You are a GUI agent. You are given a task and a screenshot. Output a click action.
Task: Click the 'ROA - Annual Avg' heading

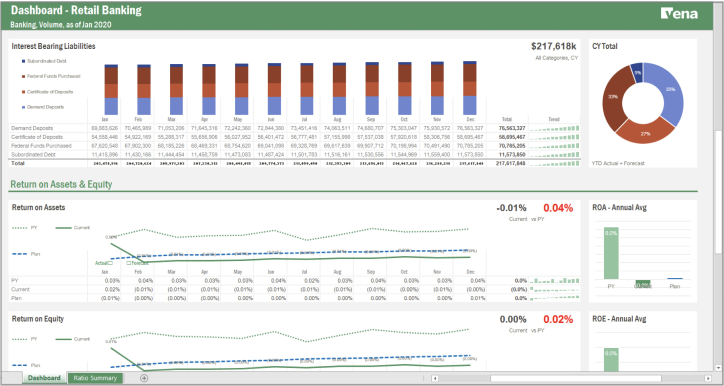click(620, 208)
